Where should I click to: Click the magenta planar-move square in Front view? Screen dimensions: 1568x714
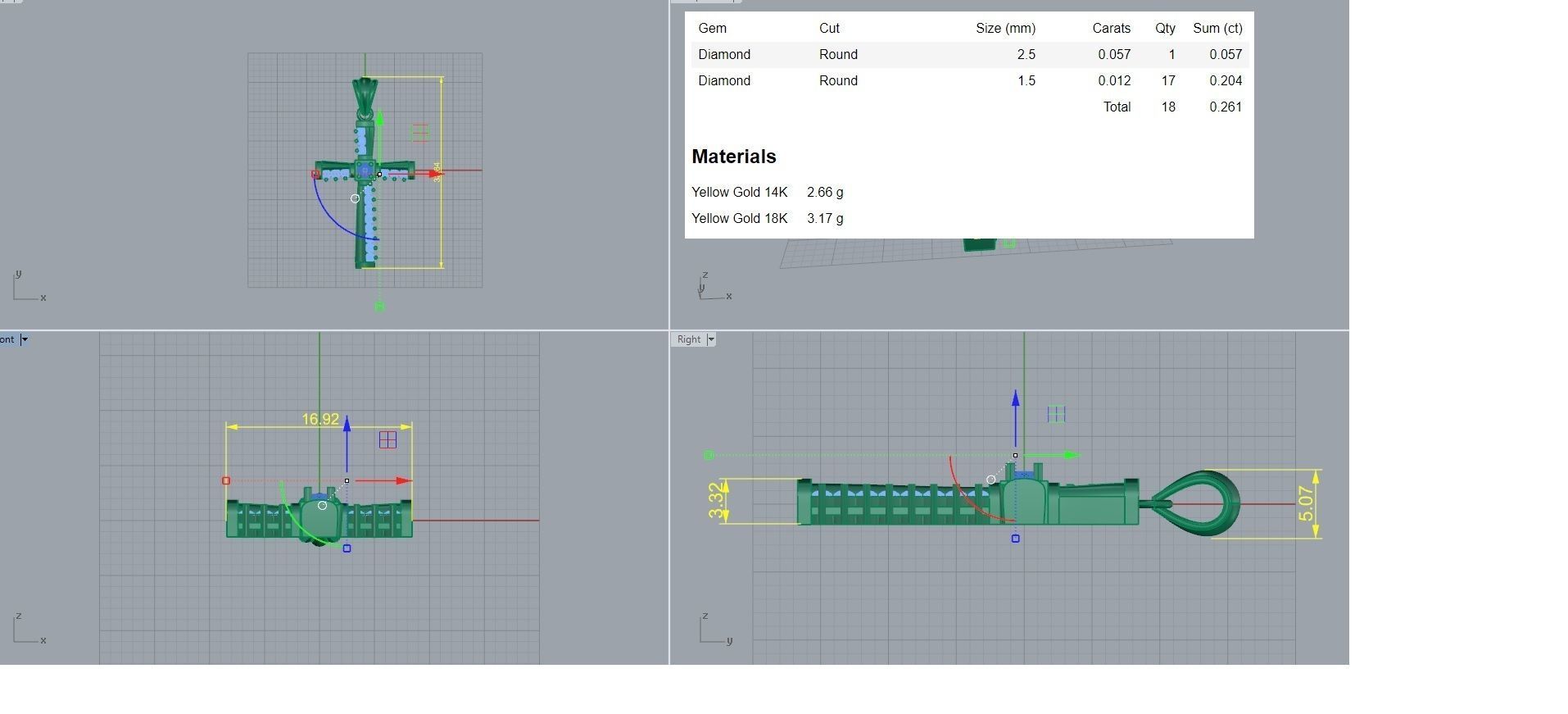(x=387, y=440)
